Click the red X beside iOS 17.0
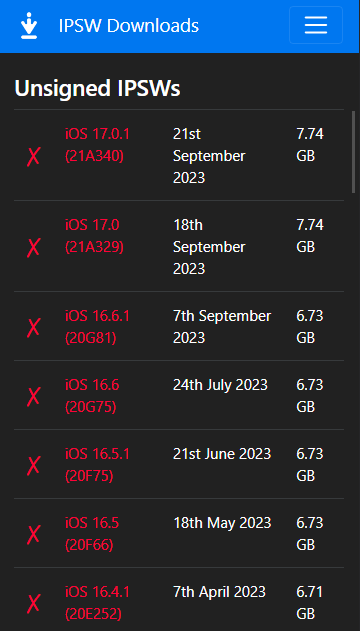The height and width of the screenshot is (631, 360). click(33, 247)
